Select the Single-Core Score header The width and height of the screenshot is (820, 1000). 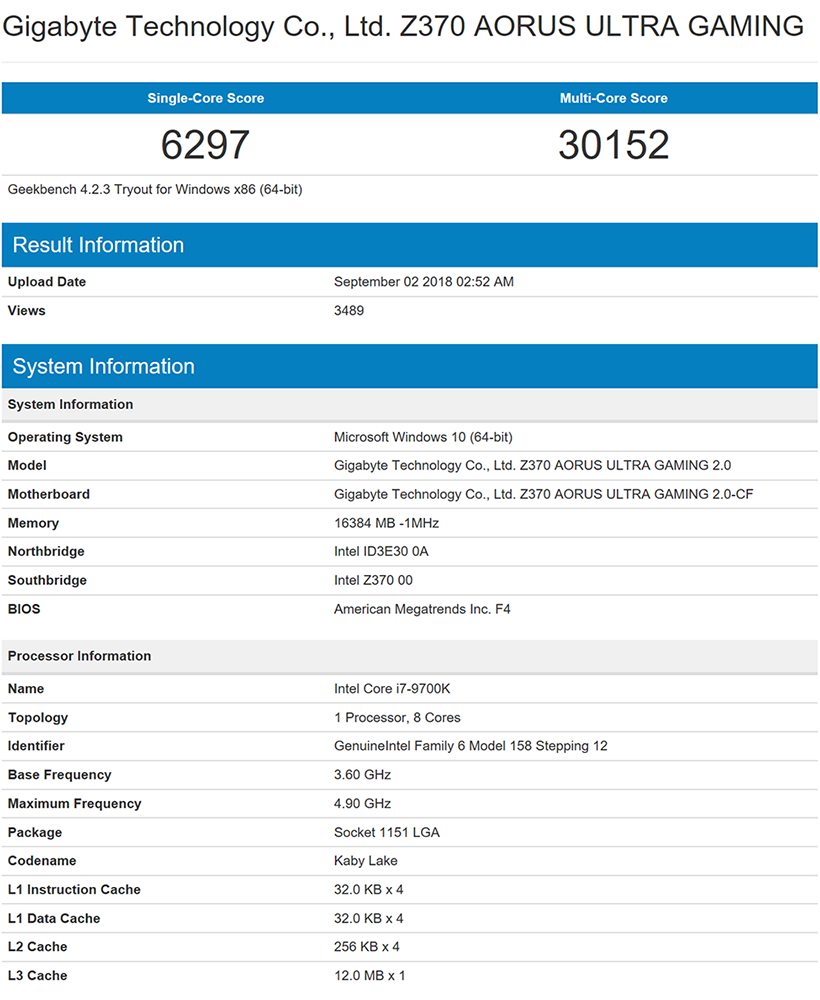[205, 98]
